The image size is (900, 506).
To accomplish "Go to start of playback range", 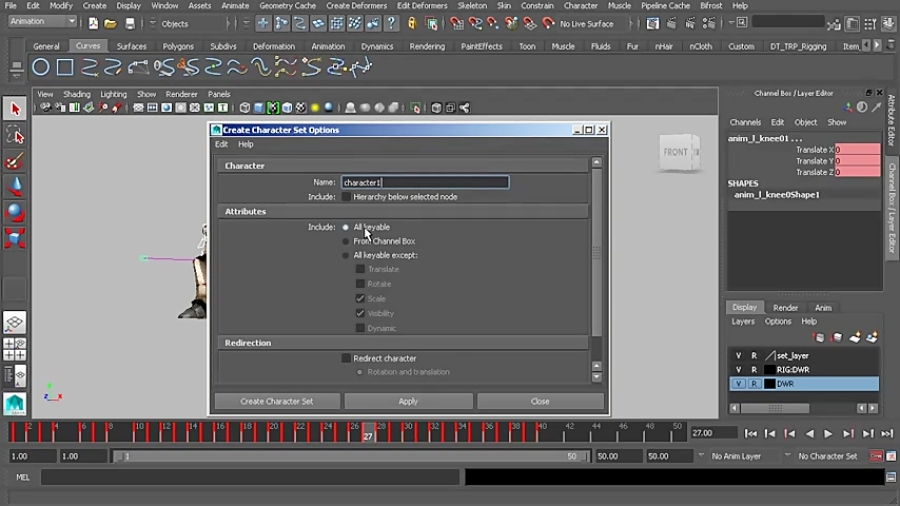I will click(750, 434).
